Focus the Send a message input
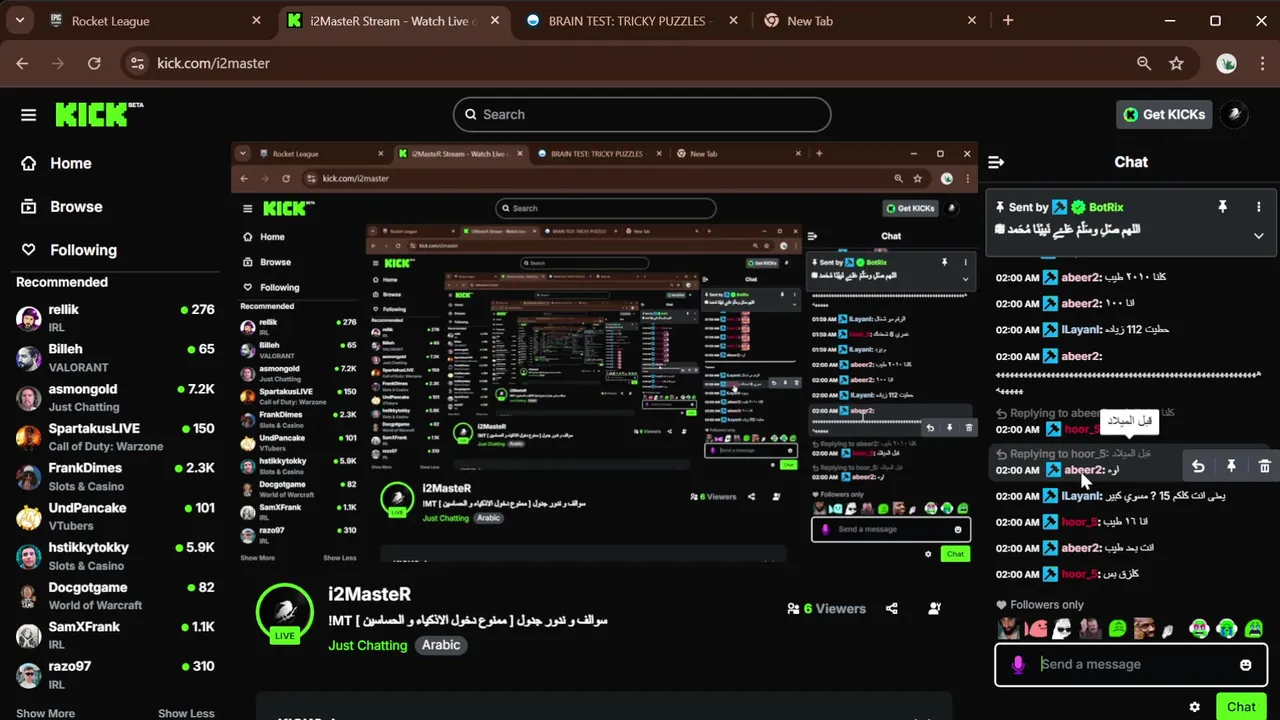The width and height of the screenshot is (1280, 720). click(x=1131, y=665)
